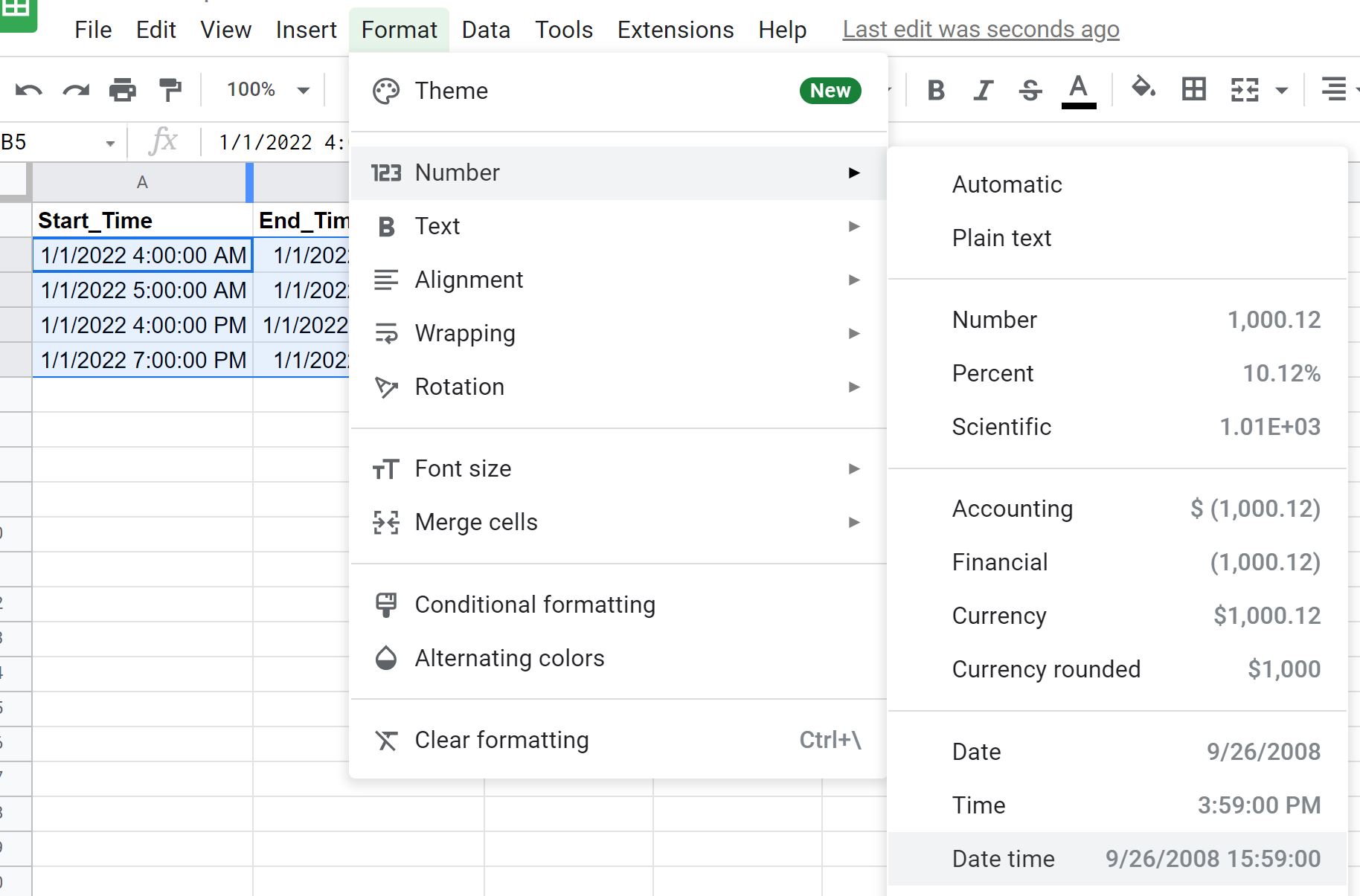Expand the Font size submenu arrow
Viewport: 1360px width, 896px height.
pos(854,468)
